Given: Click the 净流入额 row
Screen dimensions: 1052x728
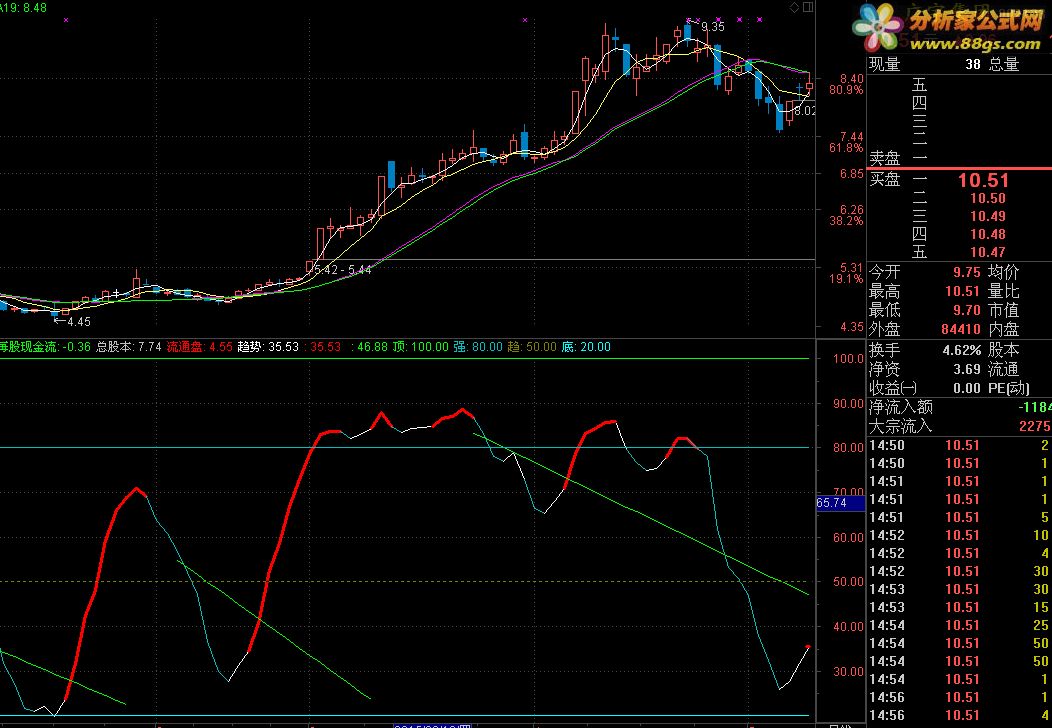Looking at the screenshot, I should click(x=959, y=407).
